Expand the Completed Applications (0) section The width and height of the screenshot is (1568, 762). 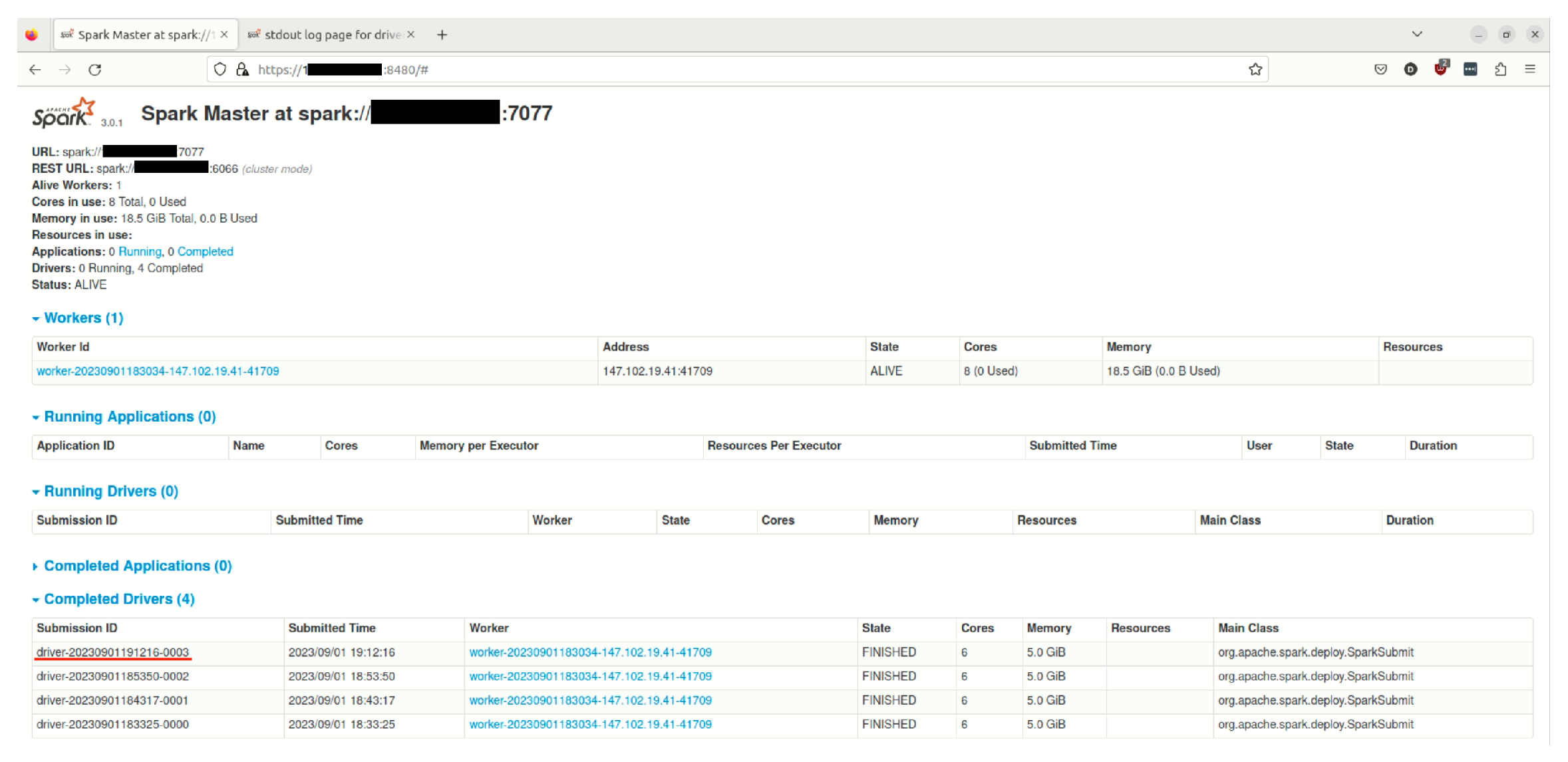click(x=137, y=566)
